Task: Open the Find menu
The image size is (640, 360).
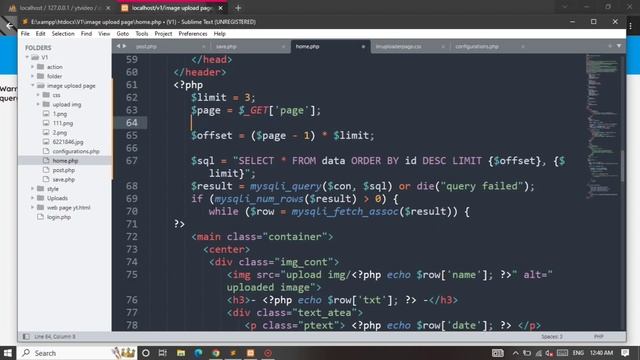Action: click(x=86, y=33)
